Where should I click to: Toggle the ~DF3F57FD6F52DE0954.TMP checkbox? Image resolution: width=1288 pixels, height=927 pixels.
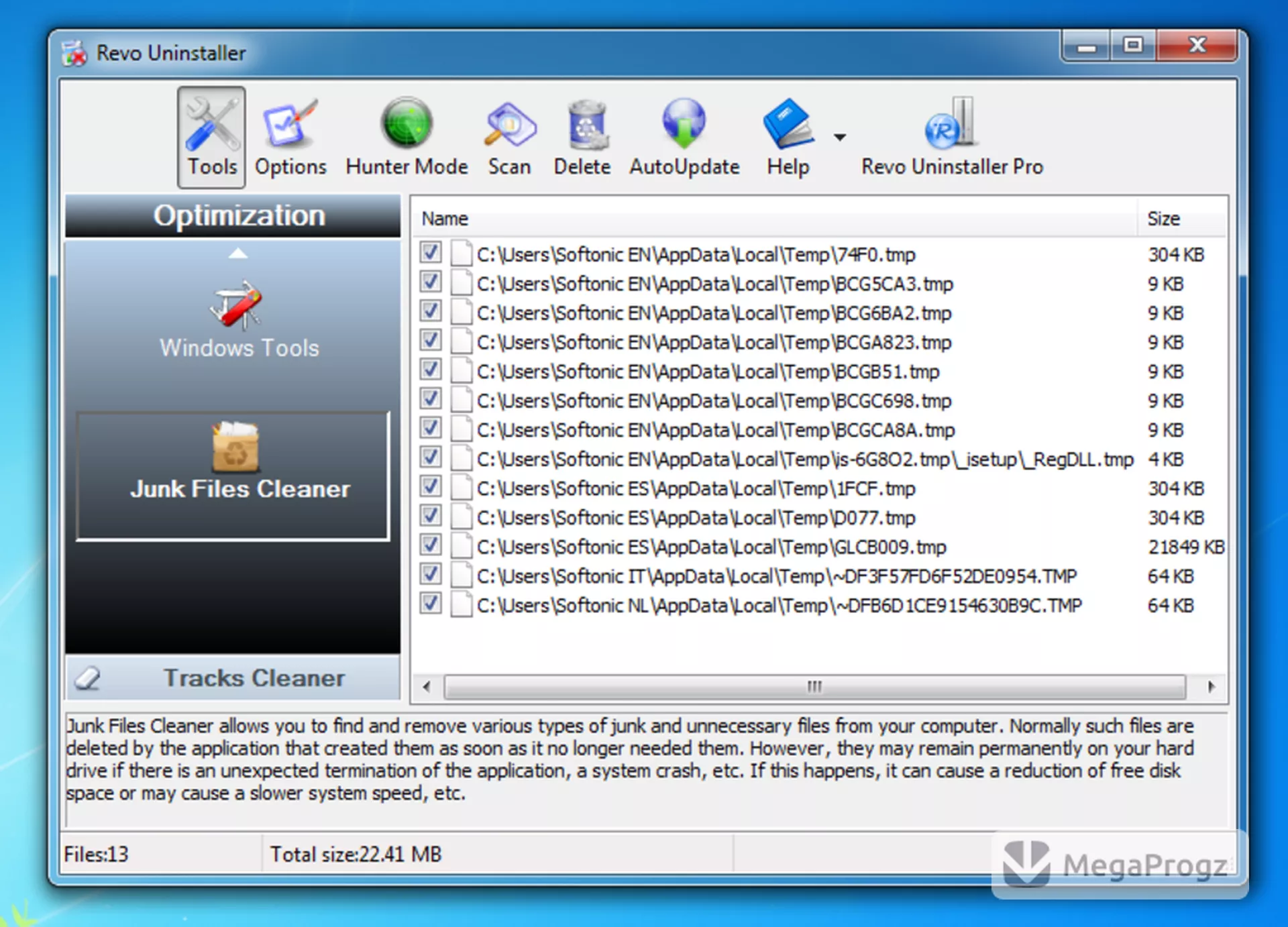[x=431, y=574]
